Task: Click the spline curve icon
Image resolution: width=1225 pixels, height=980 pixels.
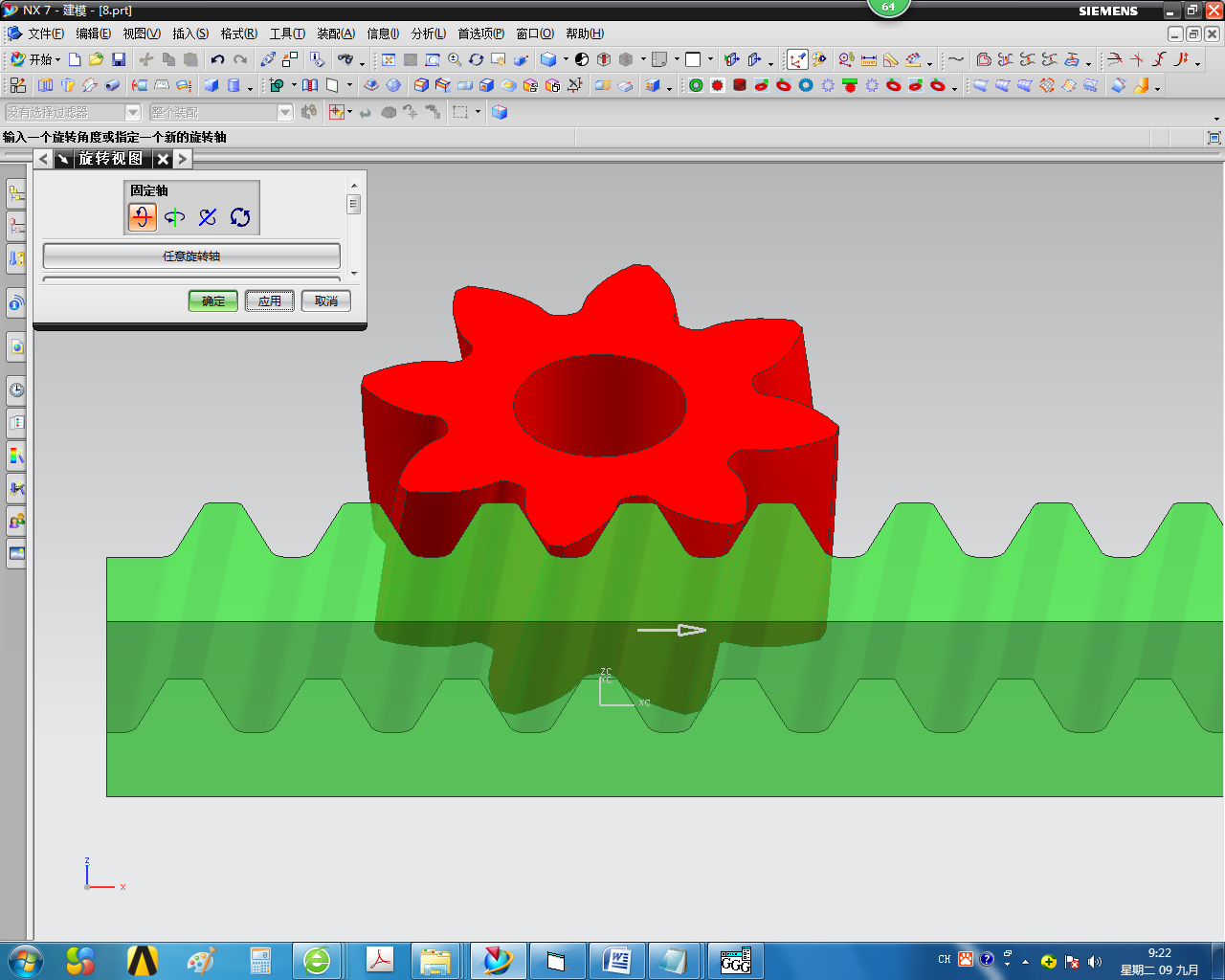Action: [x=955, y=59]
